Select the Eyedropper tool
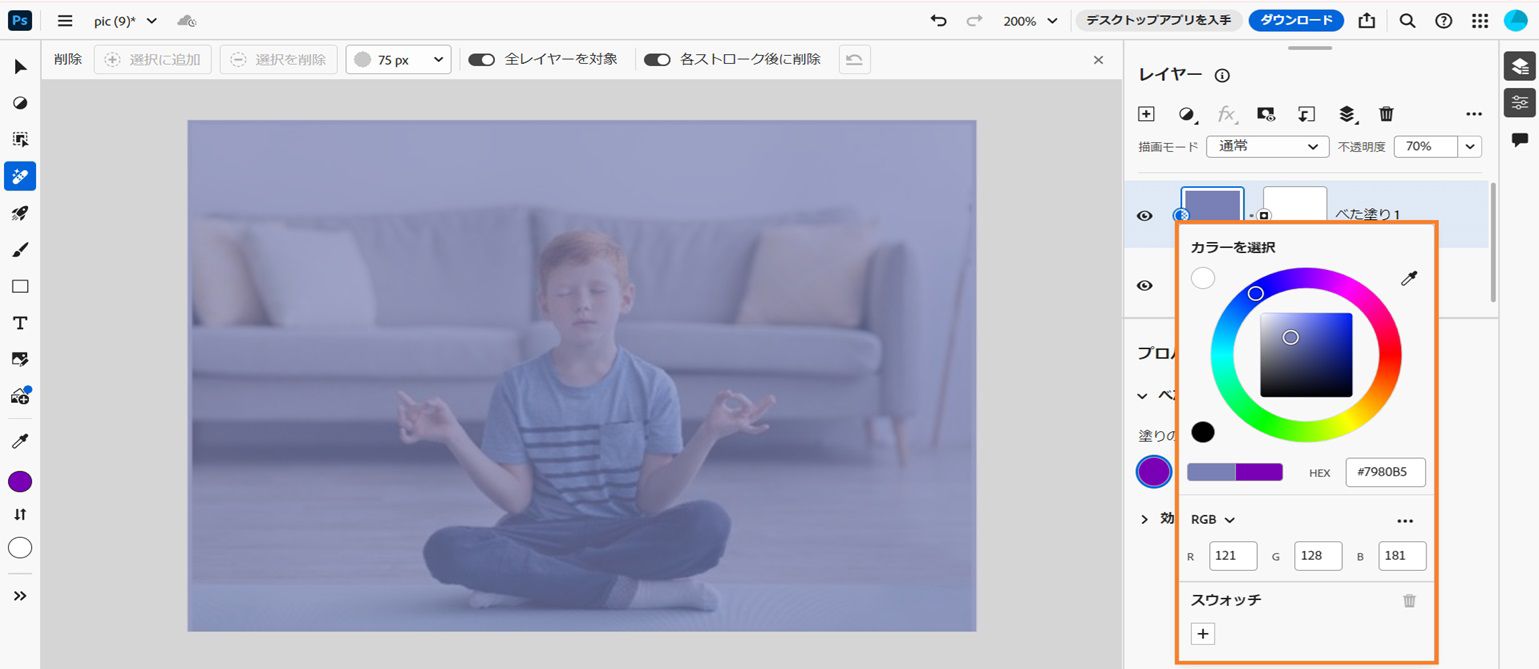Image resolution: width=1539 pixels, height=669 pixels. 20,440
